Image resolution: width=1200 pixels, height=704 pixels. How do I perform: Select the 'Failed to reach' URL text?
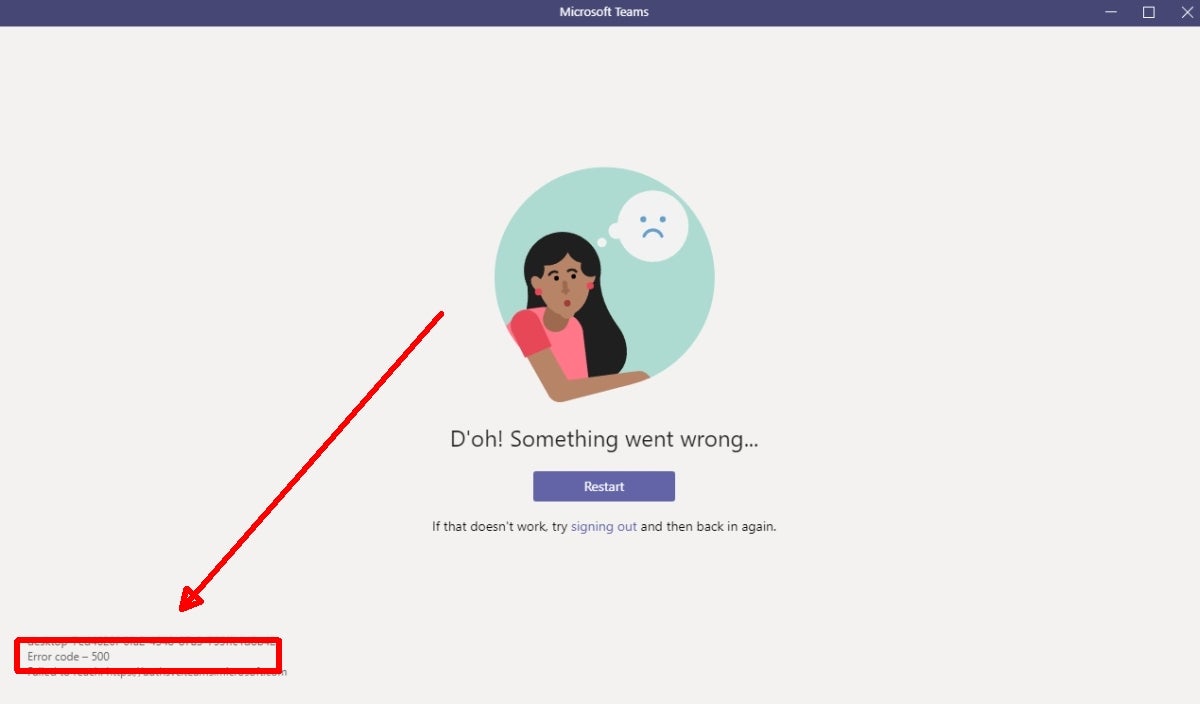click(156, 671)
